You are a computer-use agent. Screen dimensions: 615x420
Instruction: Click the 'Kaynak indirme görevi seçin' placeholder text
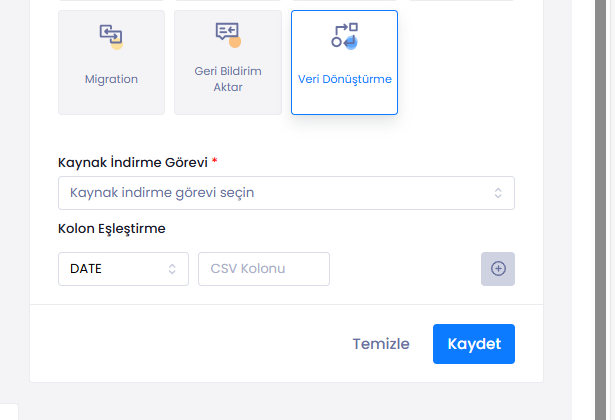(x=169, y=193)
